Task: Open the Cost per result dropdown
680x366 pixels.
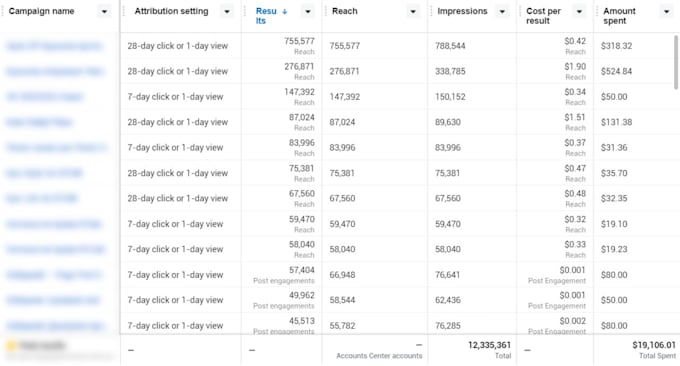Action: (x=579, y=12)
